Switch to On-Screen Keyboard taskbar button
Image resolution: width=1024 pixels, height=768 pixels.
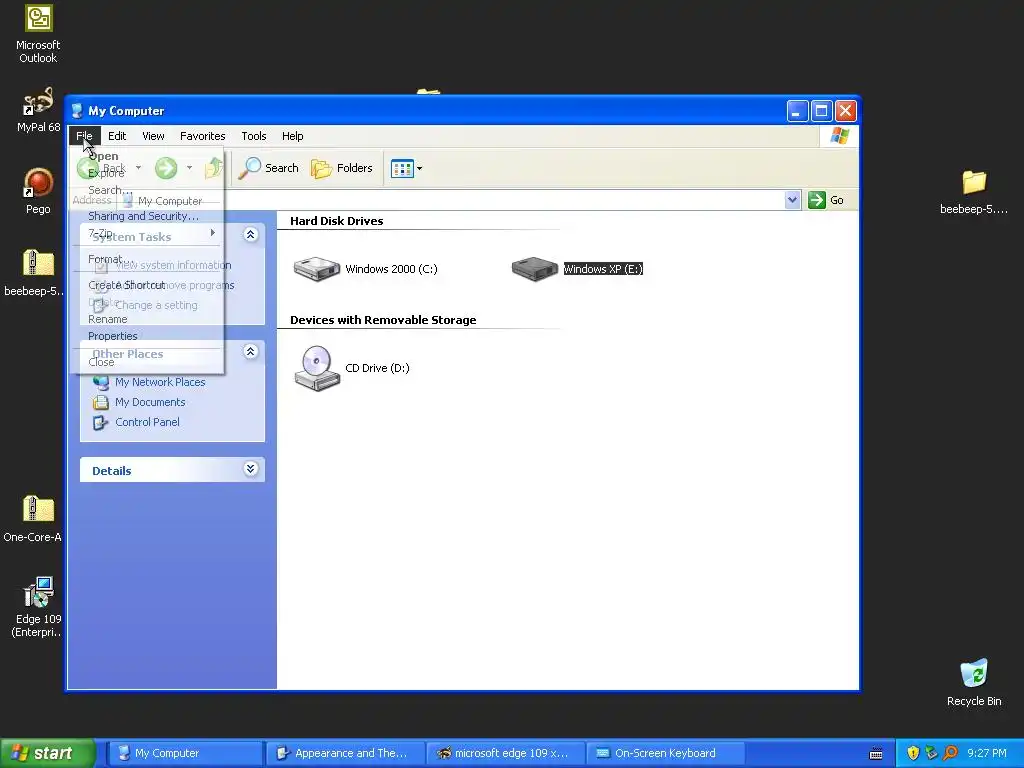(x=665, y=753)
